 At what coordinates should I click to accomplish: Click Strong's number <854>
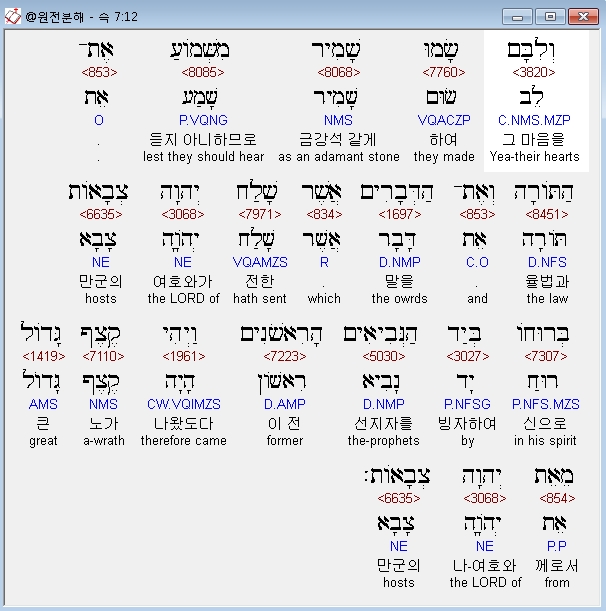(x=557, y=498)
